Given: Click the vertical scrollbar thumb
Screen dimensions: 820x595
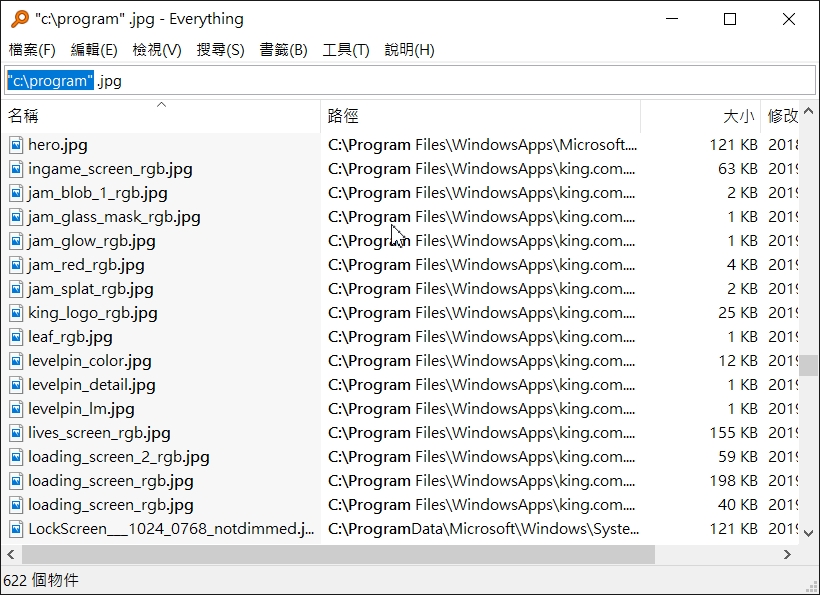Looking at the screenshot, I should (808, 365).
